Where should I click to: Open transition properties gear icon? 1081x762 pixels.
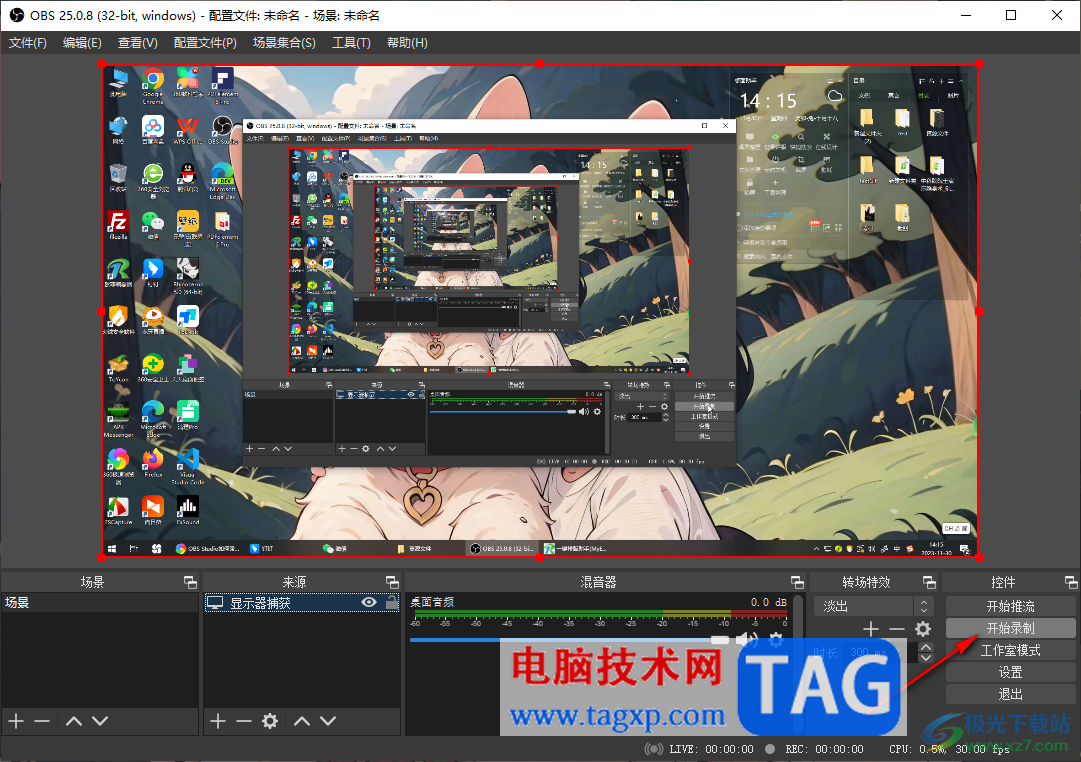pyautogui.click(x=923, y=629)
